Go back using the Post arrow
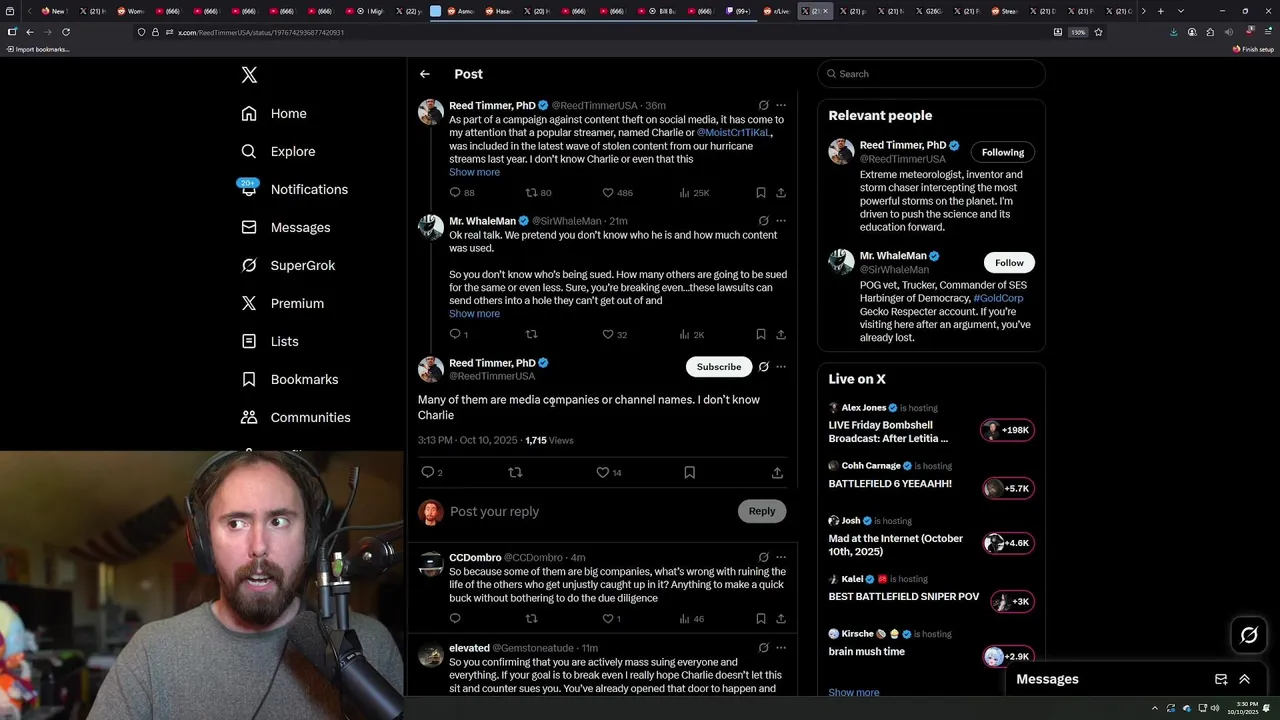1280x720 pixels. [x=425, y=74]
